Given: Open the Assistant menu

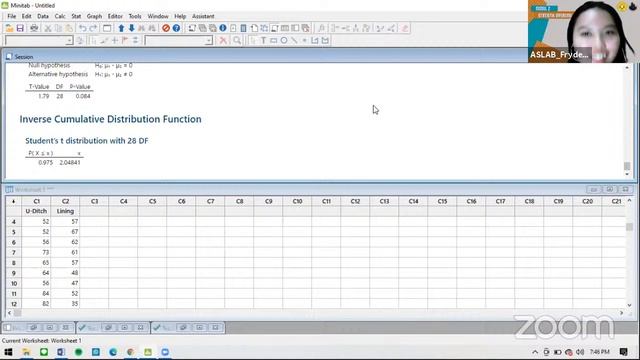Looking at the screenshot, I should point(203,16).
